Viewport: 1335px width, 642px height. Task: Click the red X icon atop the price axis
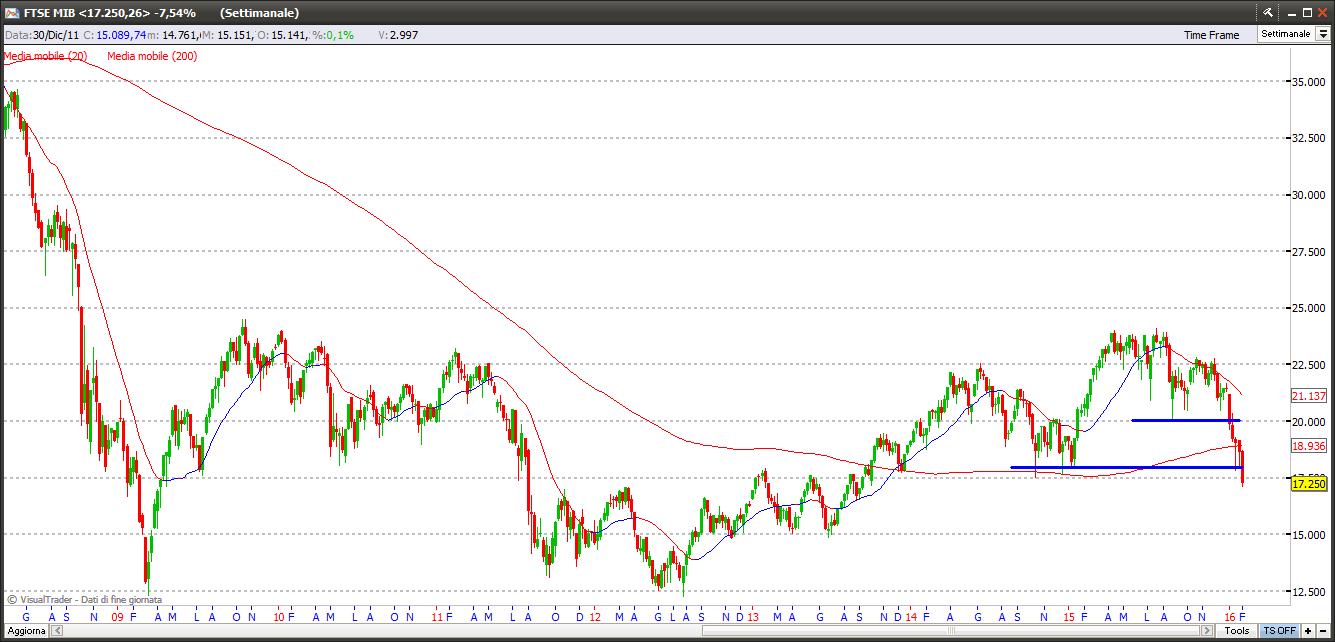click(1322, 12)
